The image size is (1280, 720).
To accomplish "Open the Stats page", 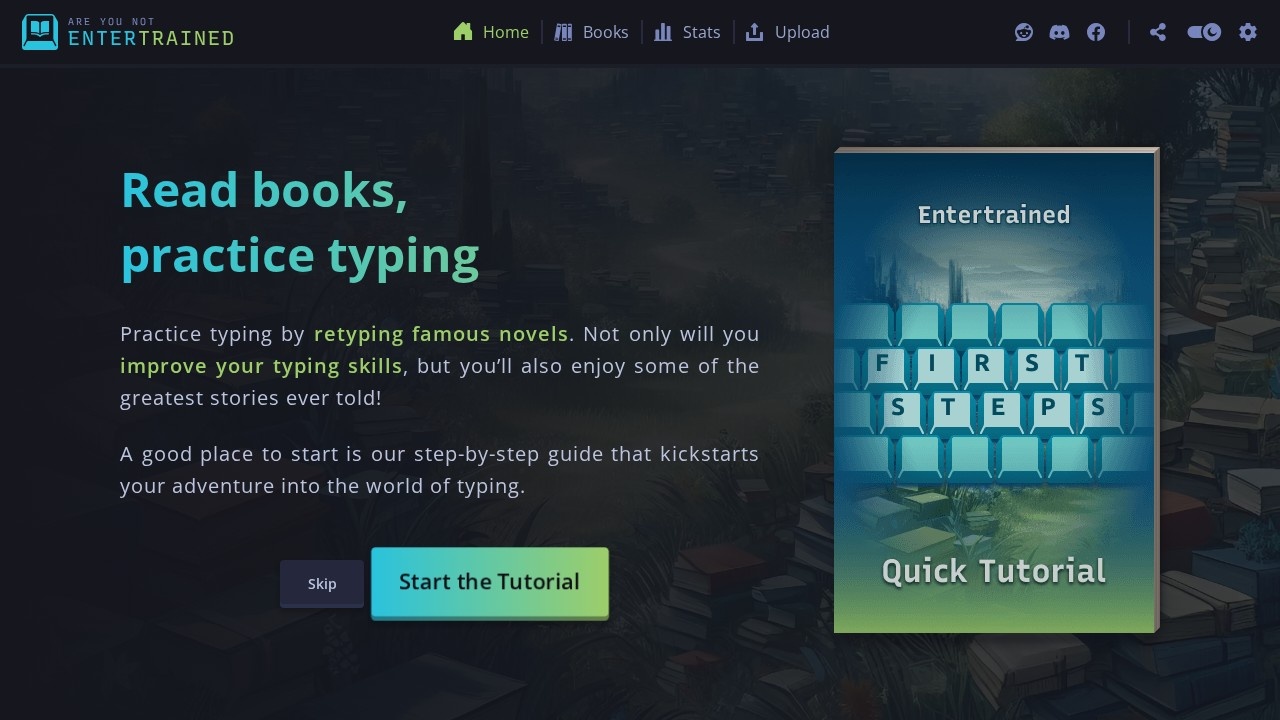I will pyautogui.click(x=701, y=31).
